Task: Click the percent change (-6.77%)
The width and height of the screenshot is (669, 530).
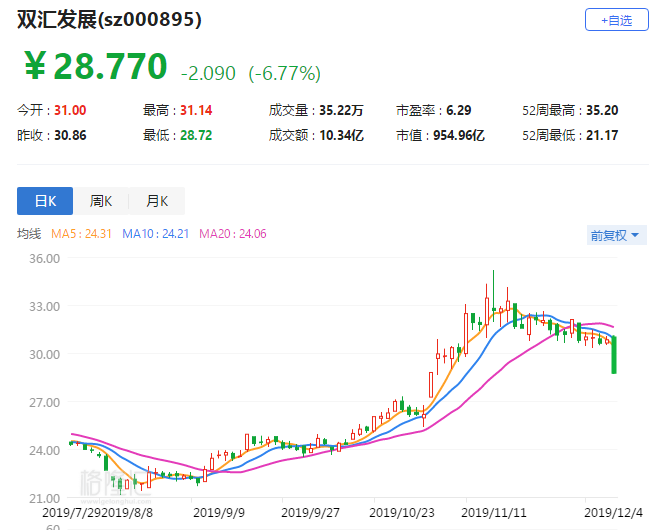Action: tap(285, 73)
